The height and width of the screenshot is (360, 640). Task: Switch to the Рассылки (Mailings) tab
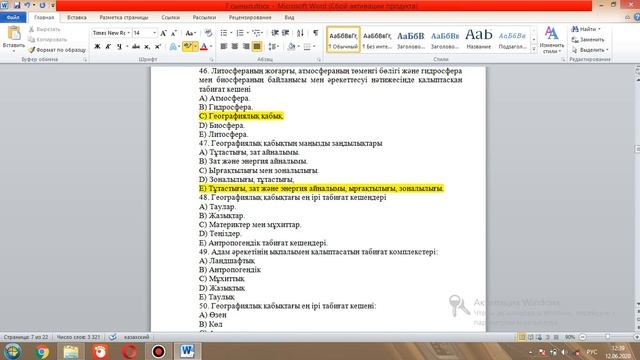[x=204, y=18]
